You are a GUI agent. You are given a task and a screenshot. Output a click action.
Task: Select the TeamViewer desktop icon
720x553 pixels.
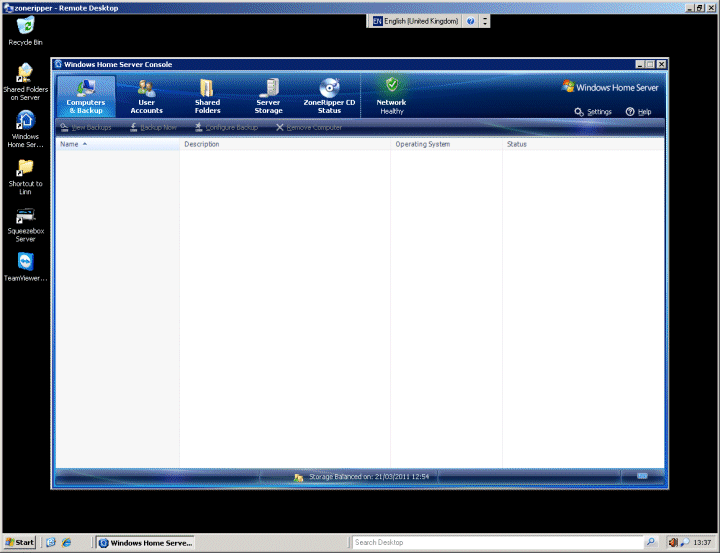pos(25,267)
